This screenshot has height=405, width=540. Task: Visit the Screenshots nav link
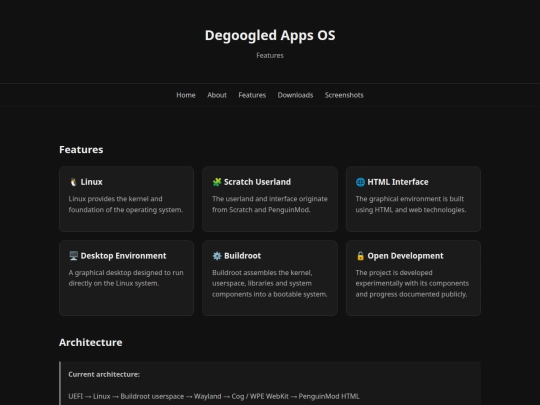click(x=344, y=95)
